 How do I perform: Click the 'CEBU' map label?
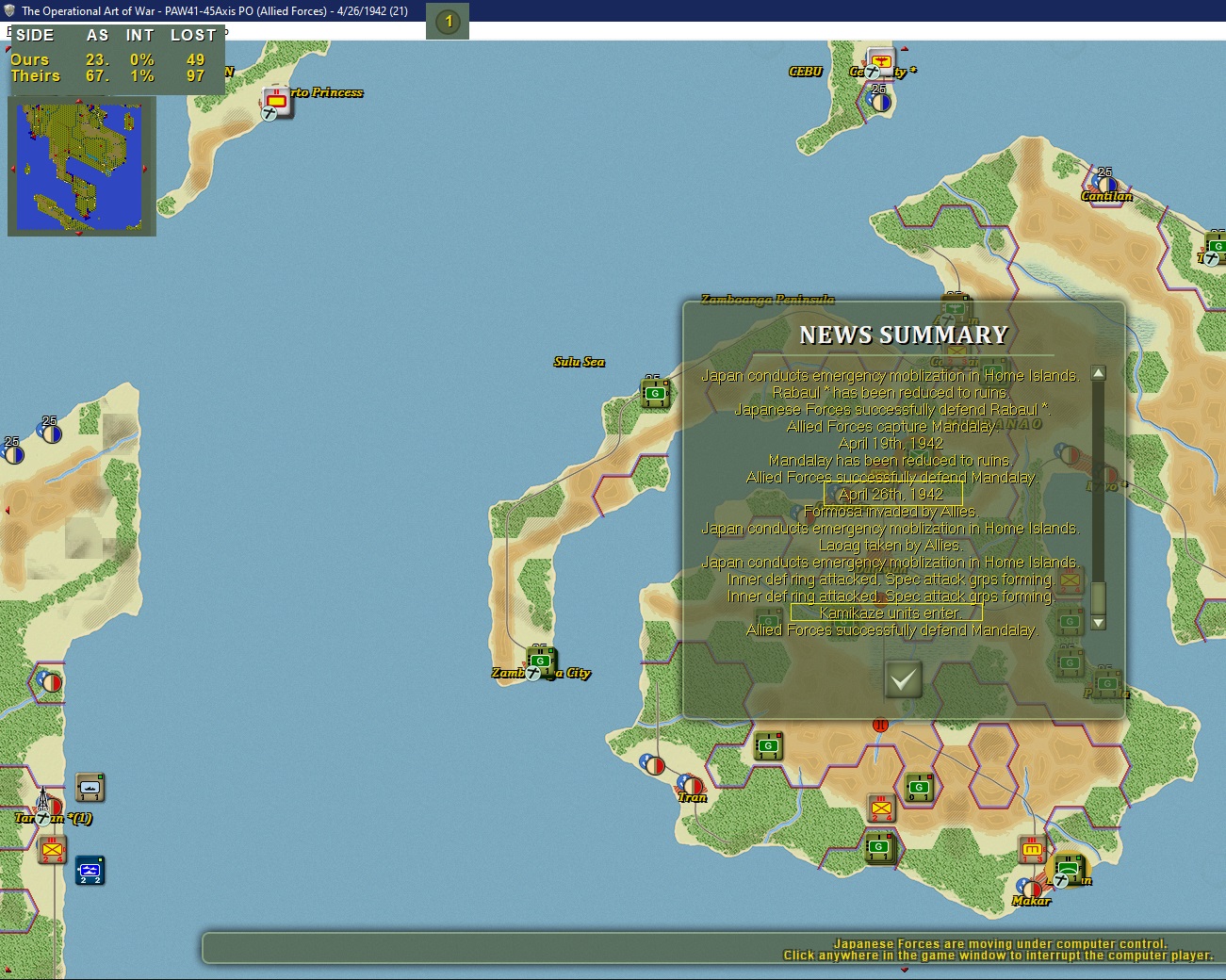(x=805, y=72)
